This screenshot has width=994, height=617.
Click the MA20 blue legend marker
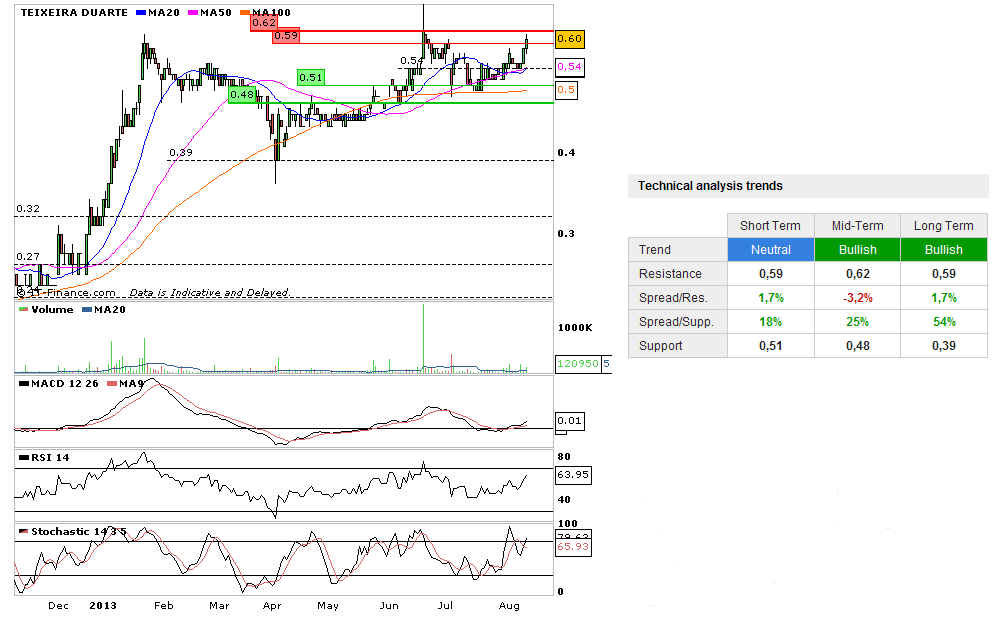(x=142, y=12)
